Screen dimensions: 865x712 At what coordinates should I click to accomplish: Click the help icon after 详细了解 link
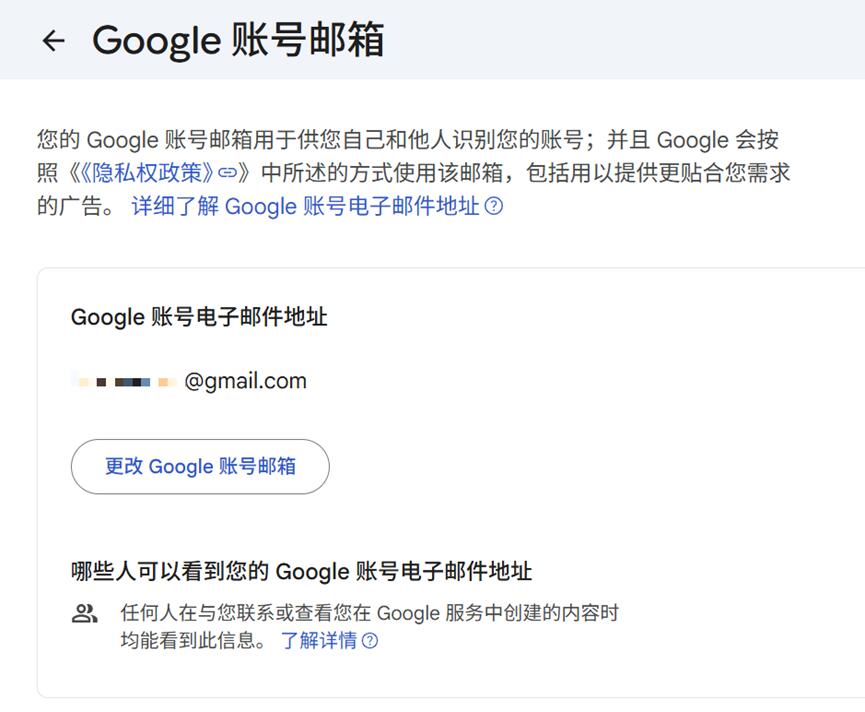pos(493,208)
